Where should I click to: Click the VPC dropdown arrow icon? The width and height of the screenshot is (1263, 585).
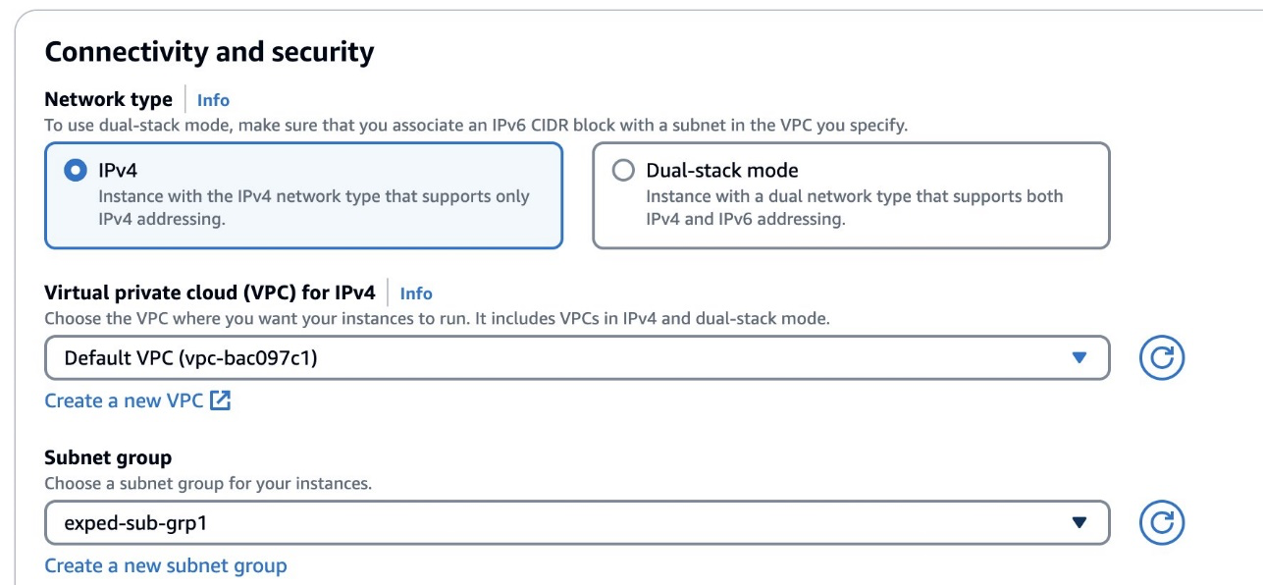pos(1079,358)
